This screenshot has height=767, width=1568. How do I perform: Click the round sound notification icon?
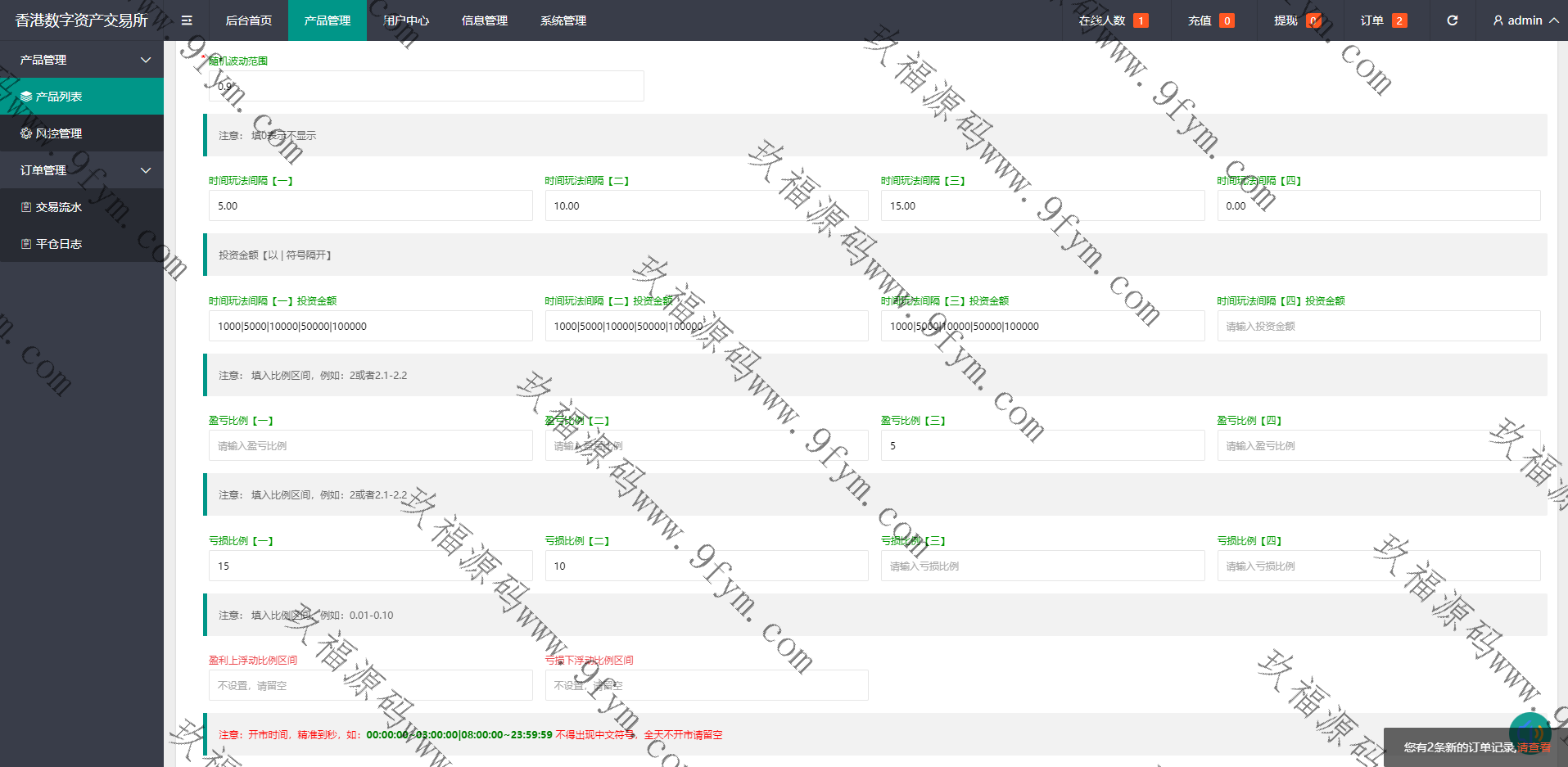click(x=1529, y=732)
